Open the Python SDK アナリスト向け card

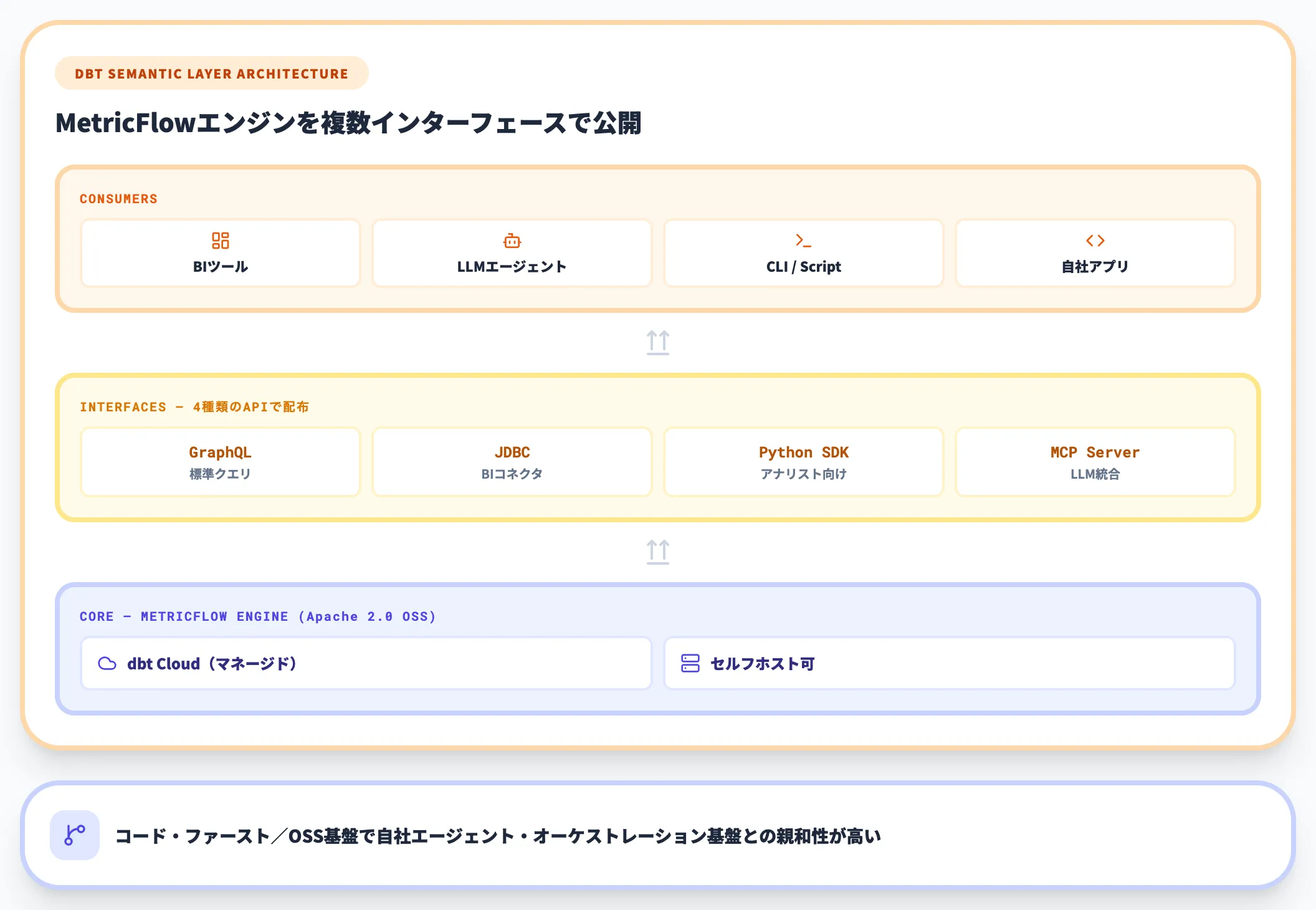click(803, 461)
